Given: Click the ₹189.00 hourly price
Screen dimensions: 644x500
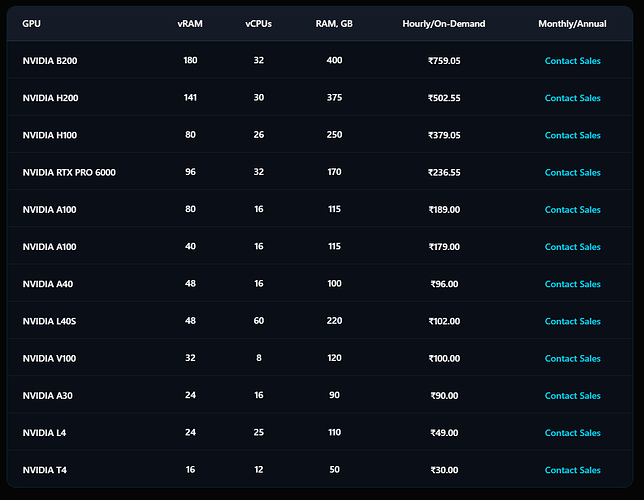Looking at the screenshot, I should (x=444, y=210).
